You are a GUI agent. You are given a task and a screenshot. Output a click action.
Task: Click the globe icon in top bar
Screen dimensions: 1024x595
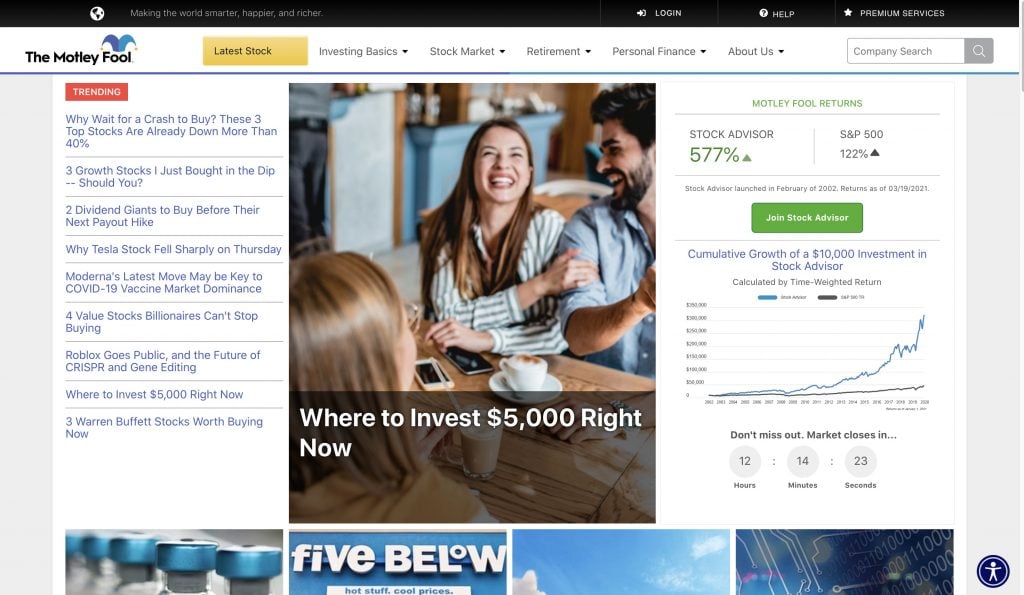tap(97, 13)
